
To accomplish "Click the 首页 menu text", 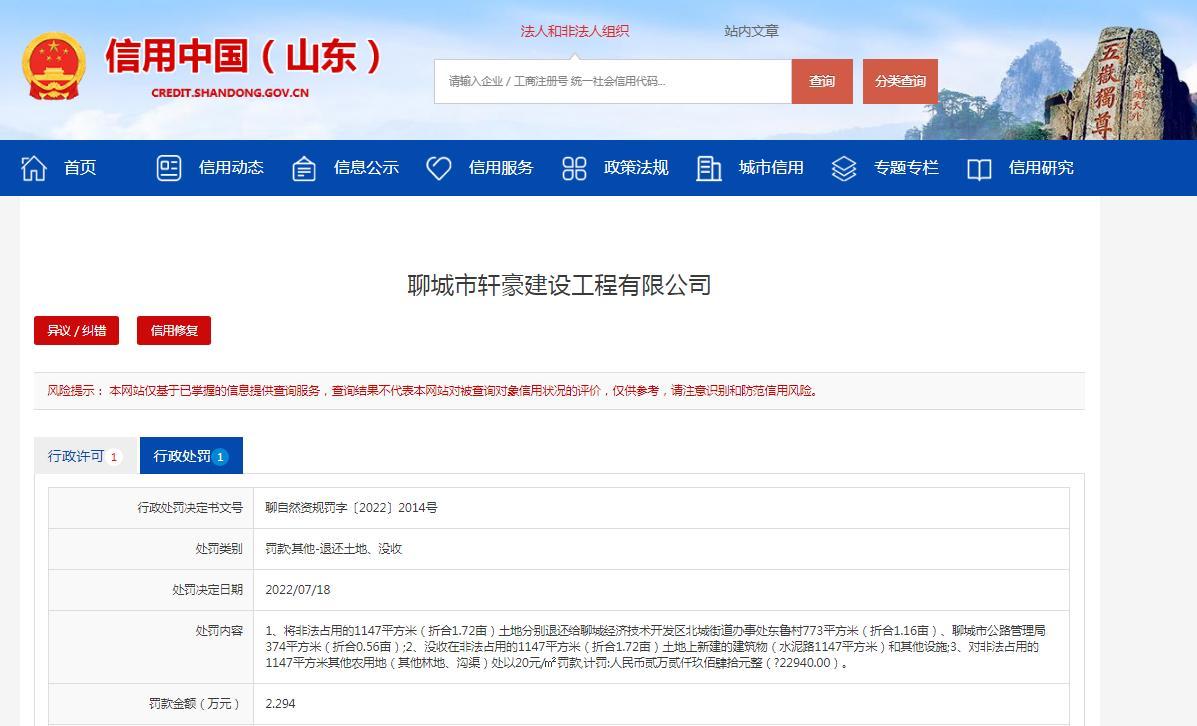I will coord(80,168).
